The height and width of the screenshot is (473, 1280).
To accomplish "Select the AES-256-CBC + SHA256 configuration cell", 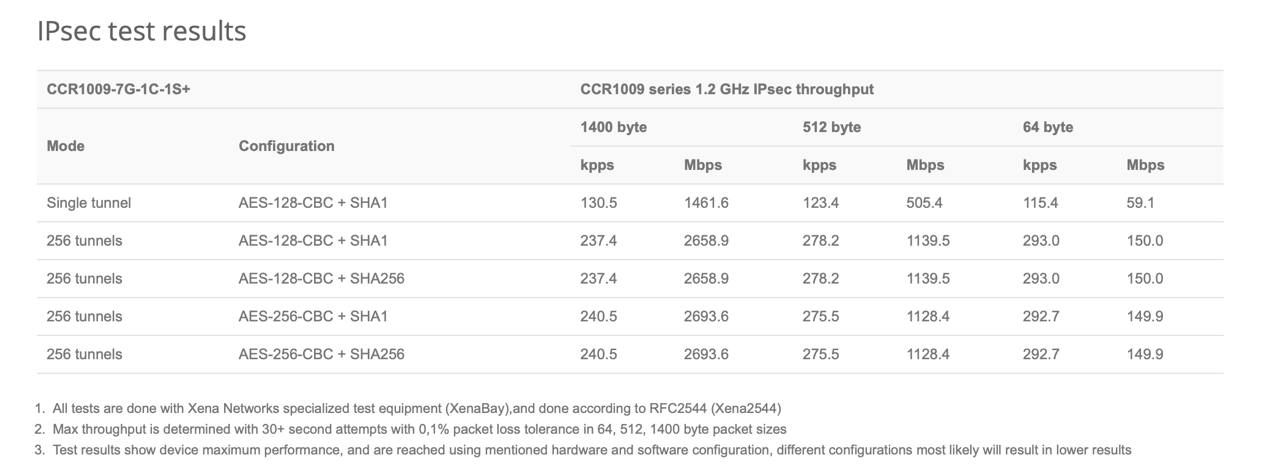I will point(321,355).
